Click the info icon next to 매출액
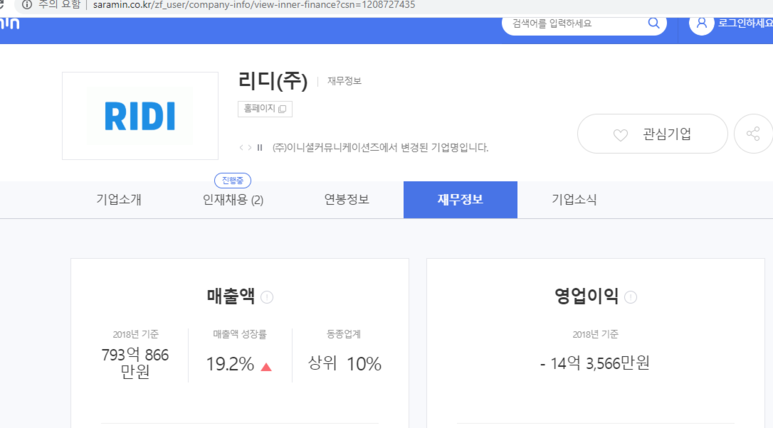The image size is (773, 428). [x=267, y=297]
